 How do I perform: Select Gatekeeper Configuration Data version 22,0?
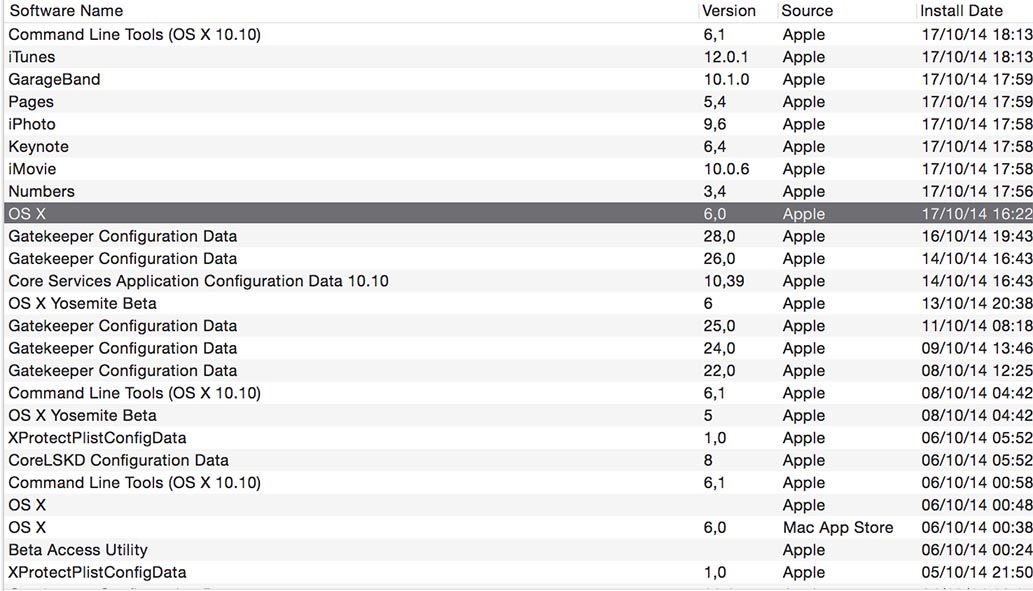point(518,370)
